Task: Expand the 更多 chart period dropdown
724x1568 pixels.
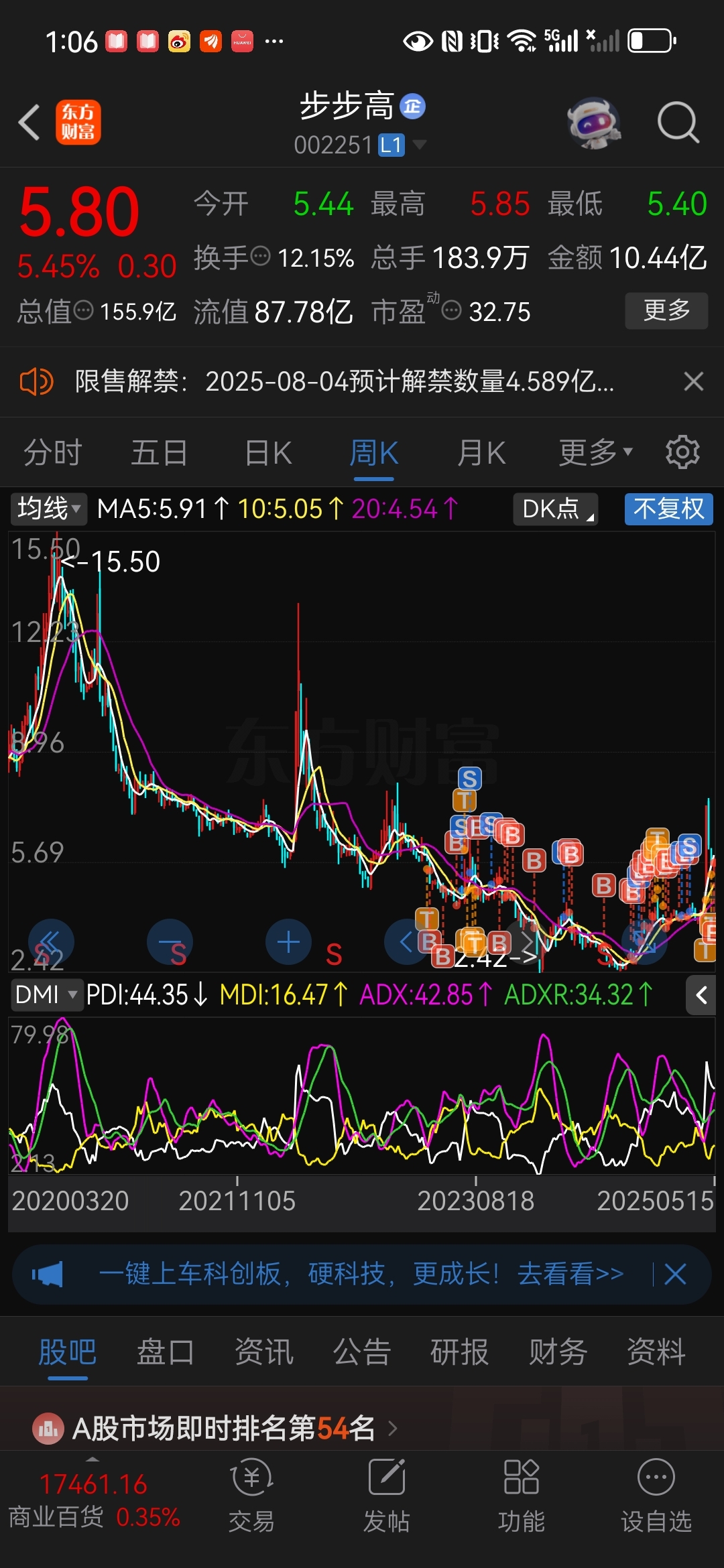Action: (x=595, y=452)
